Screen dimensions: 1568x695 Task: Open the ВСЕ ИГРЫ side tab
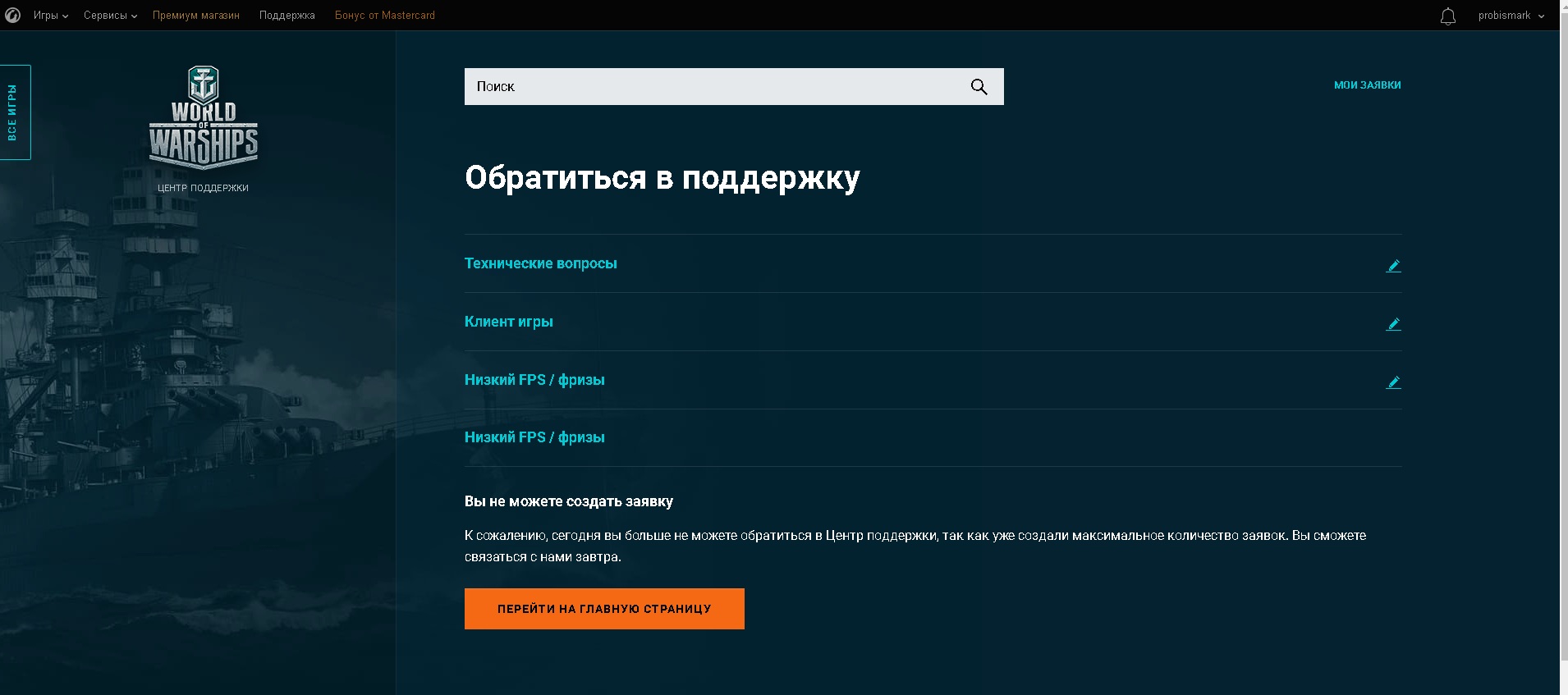[x=15, y=112]
